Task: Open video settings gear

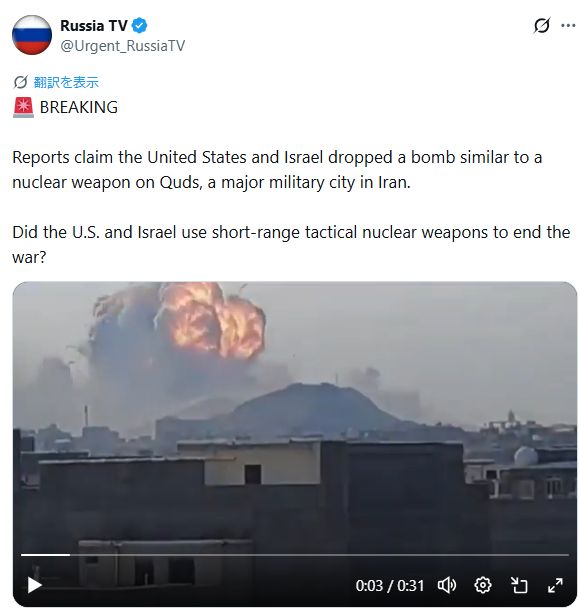Action: tap(482, 585)
